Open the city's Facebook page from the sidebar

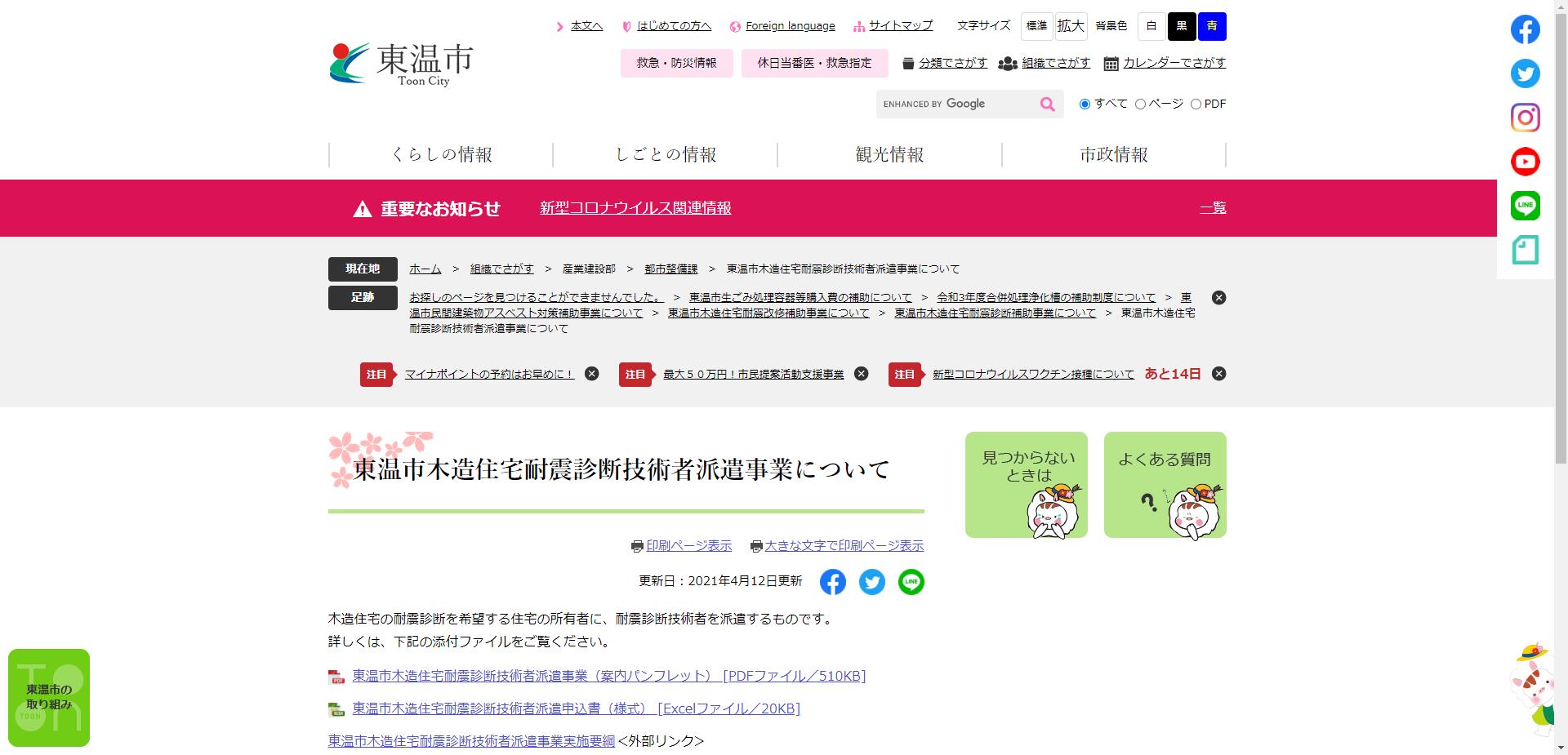tap(1524, 29)
